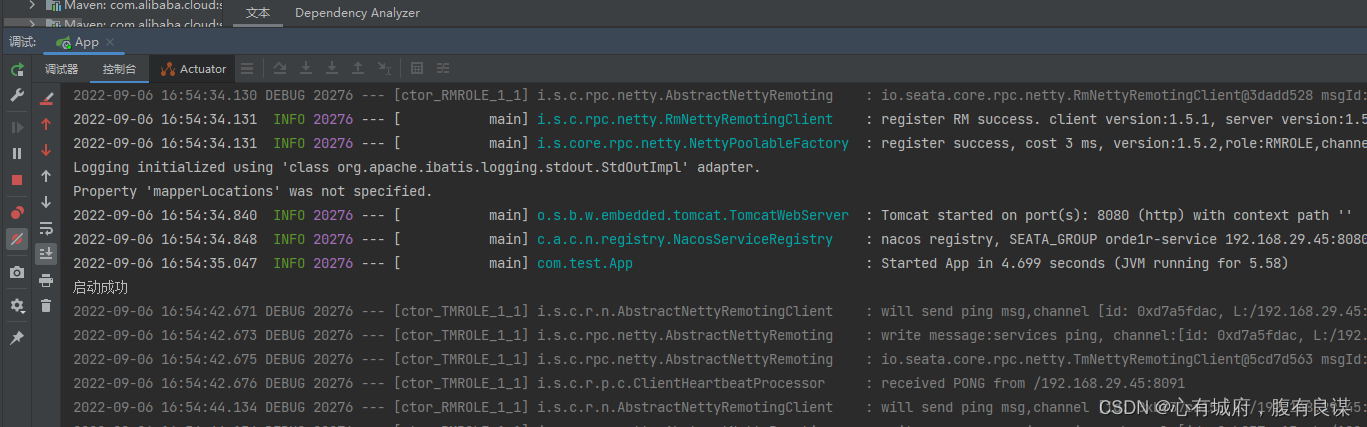The image size is (1367, 427).
Task: Toggle scroll to end of console
Action: (46, 254)
